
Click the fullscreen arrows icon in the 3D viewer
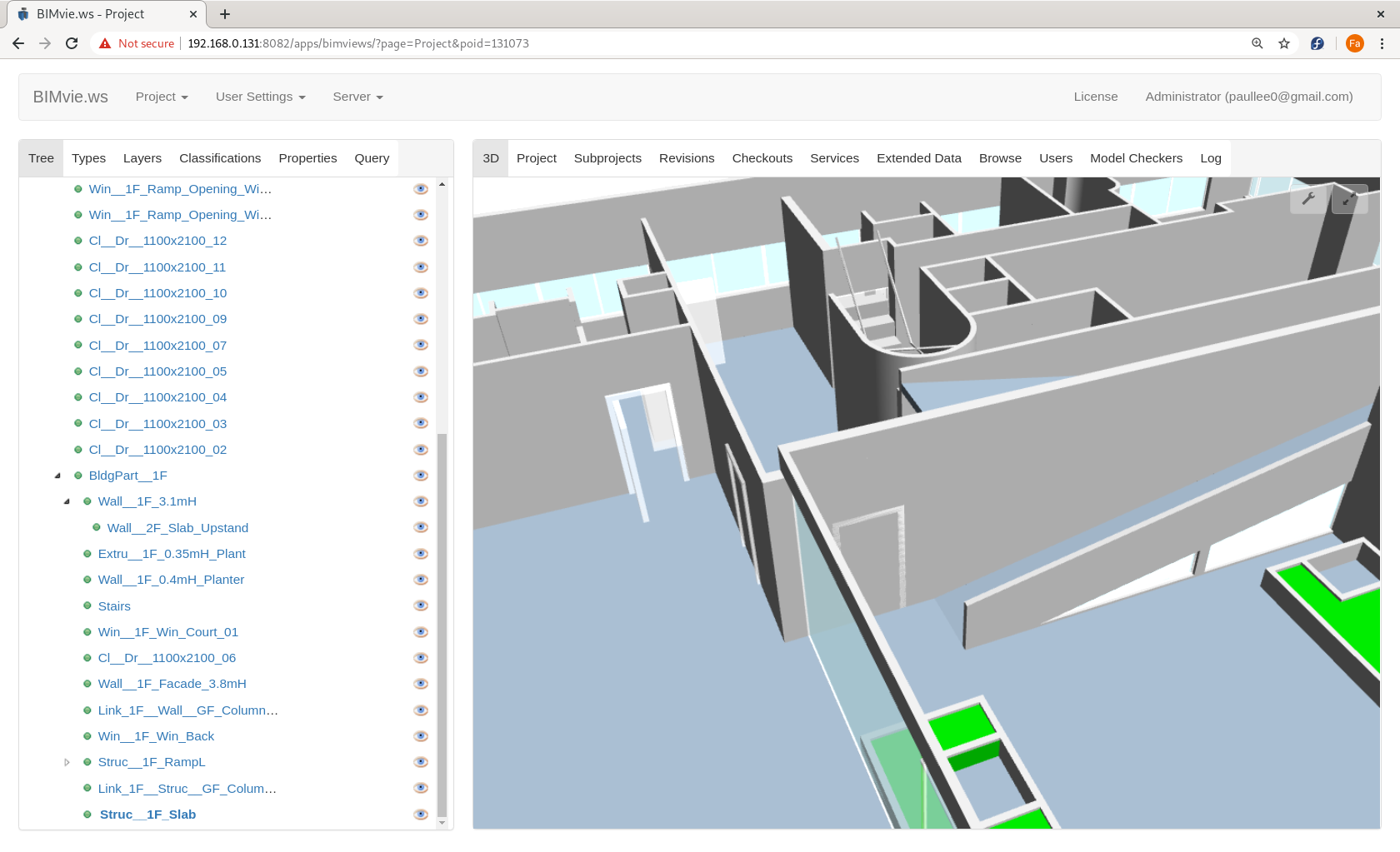pyautogui.click(x=1349, y=199)
